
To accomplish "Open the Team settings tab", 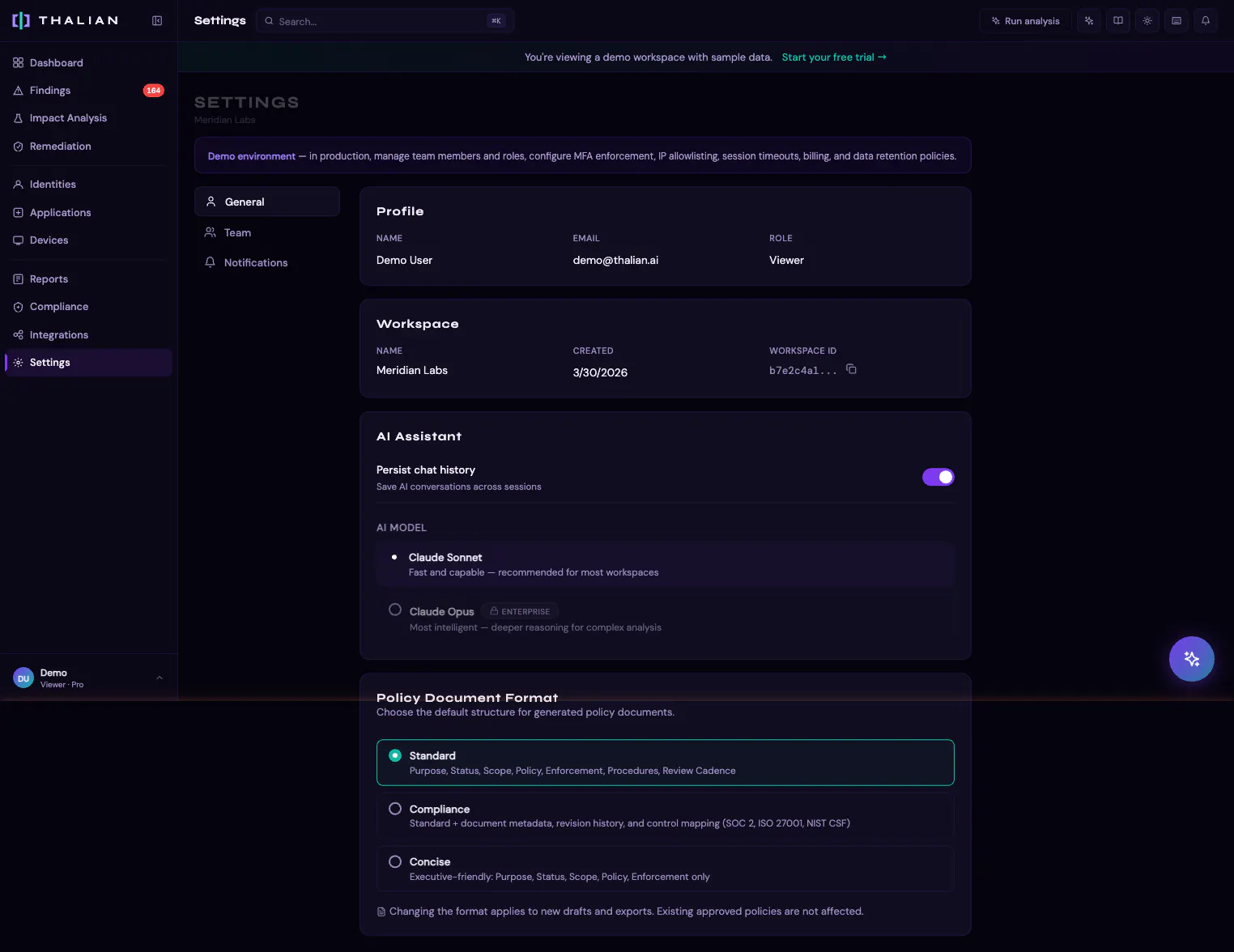I will (267, 232).
